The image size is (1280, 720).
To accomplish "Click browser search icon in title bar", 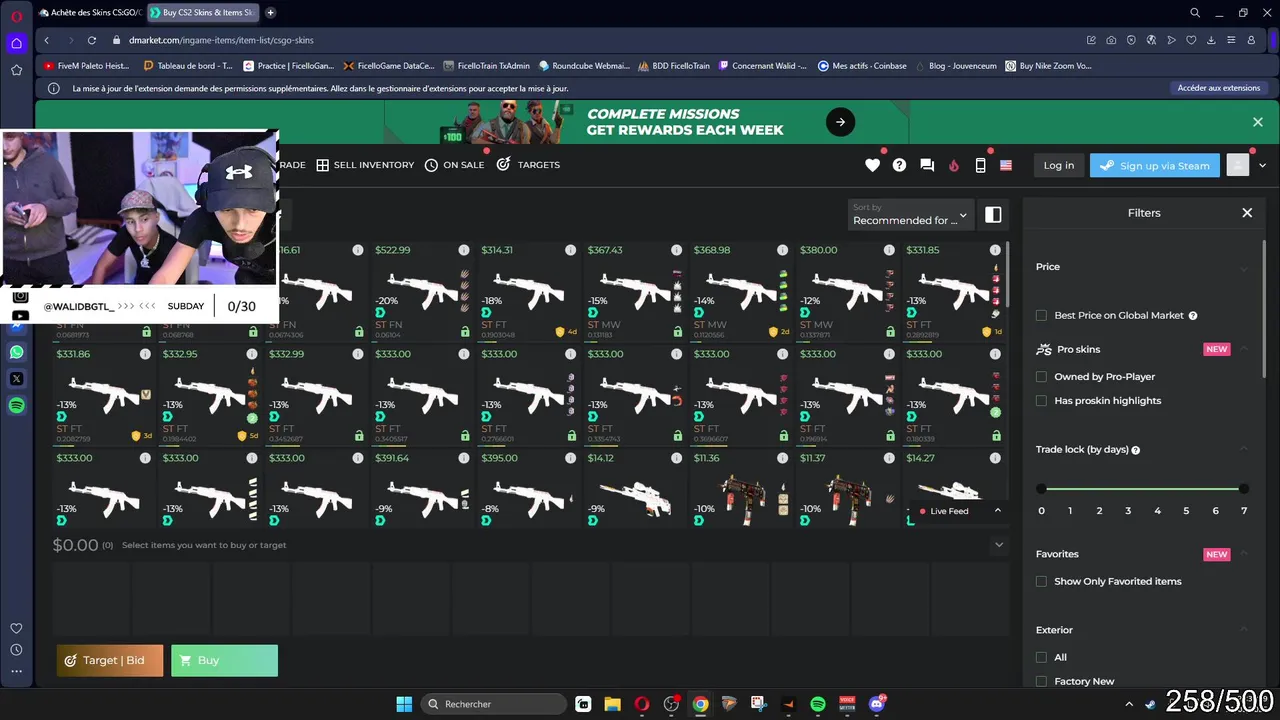I will [1195, 13].
